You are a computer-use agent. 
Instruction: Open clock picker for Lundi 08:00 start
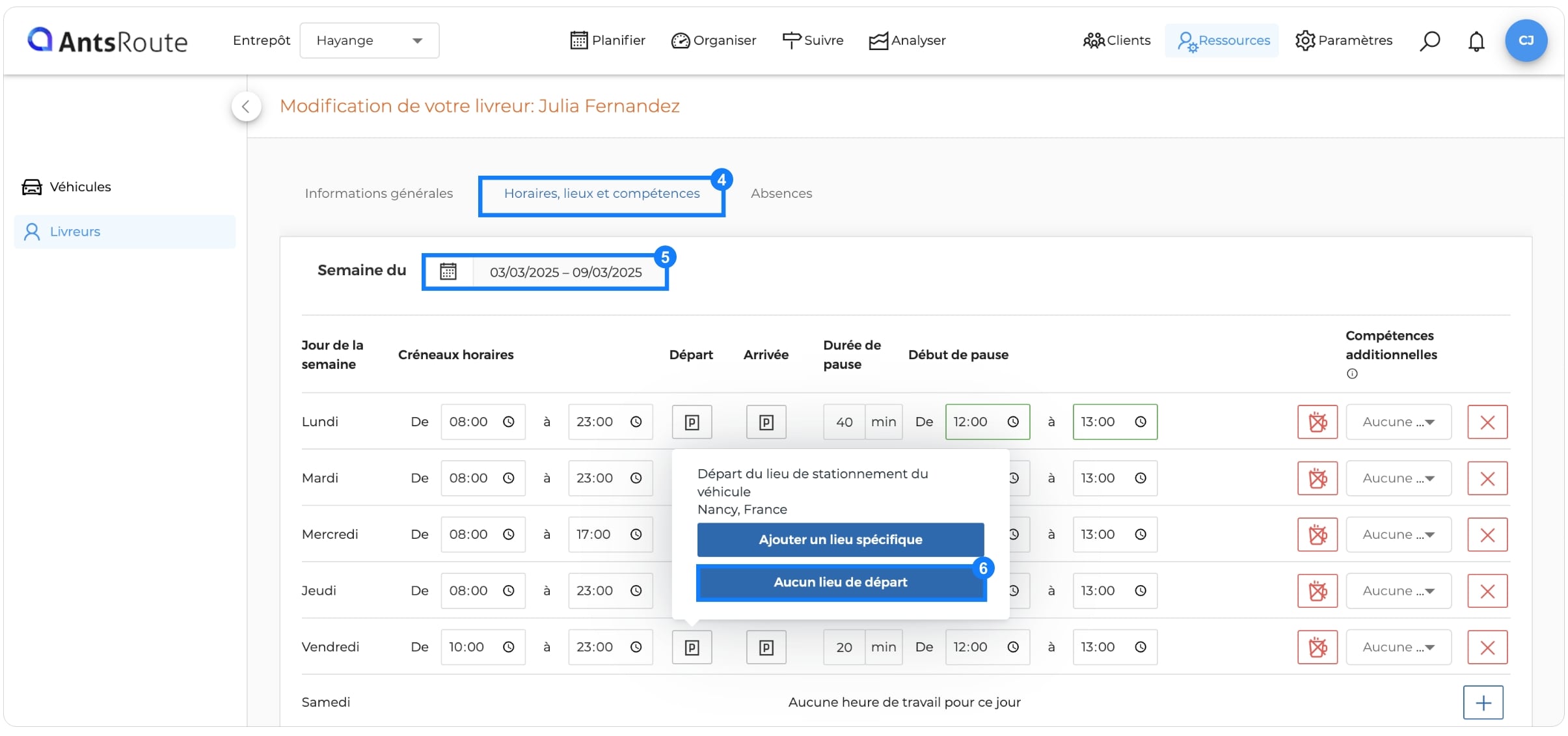[509, 422]
